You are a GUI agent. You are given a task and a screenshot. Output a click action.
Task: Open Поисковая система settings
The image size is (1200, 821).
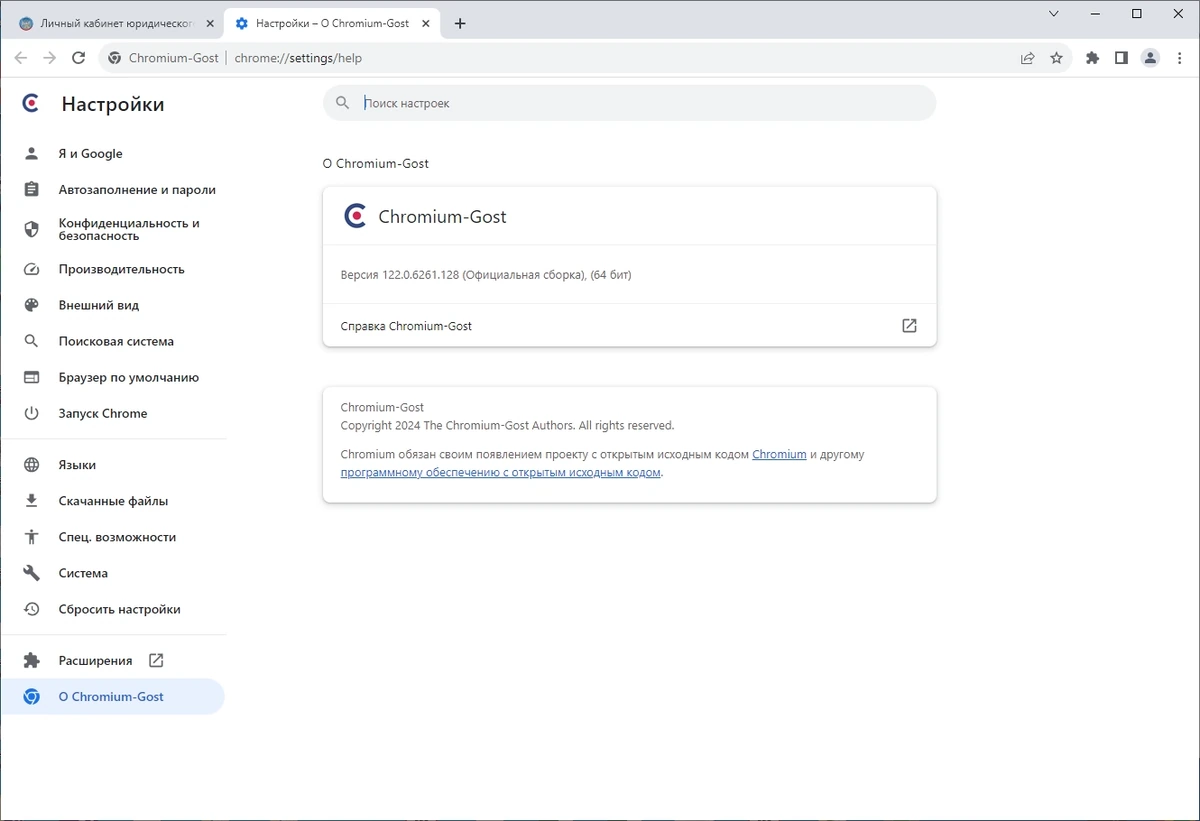(113, 341)
